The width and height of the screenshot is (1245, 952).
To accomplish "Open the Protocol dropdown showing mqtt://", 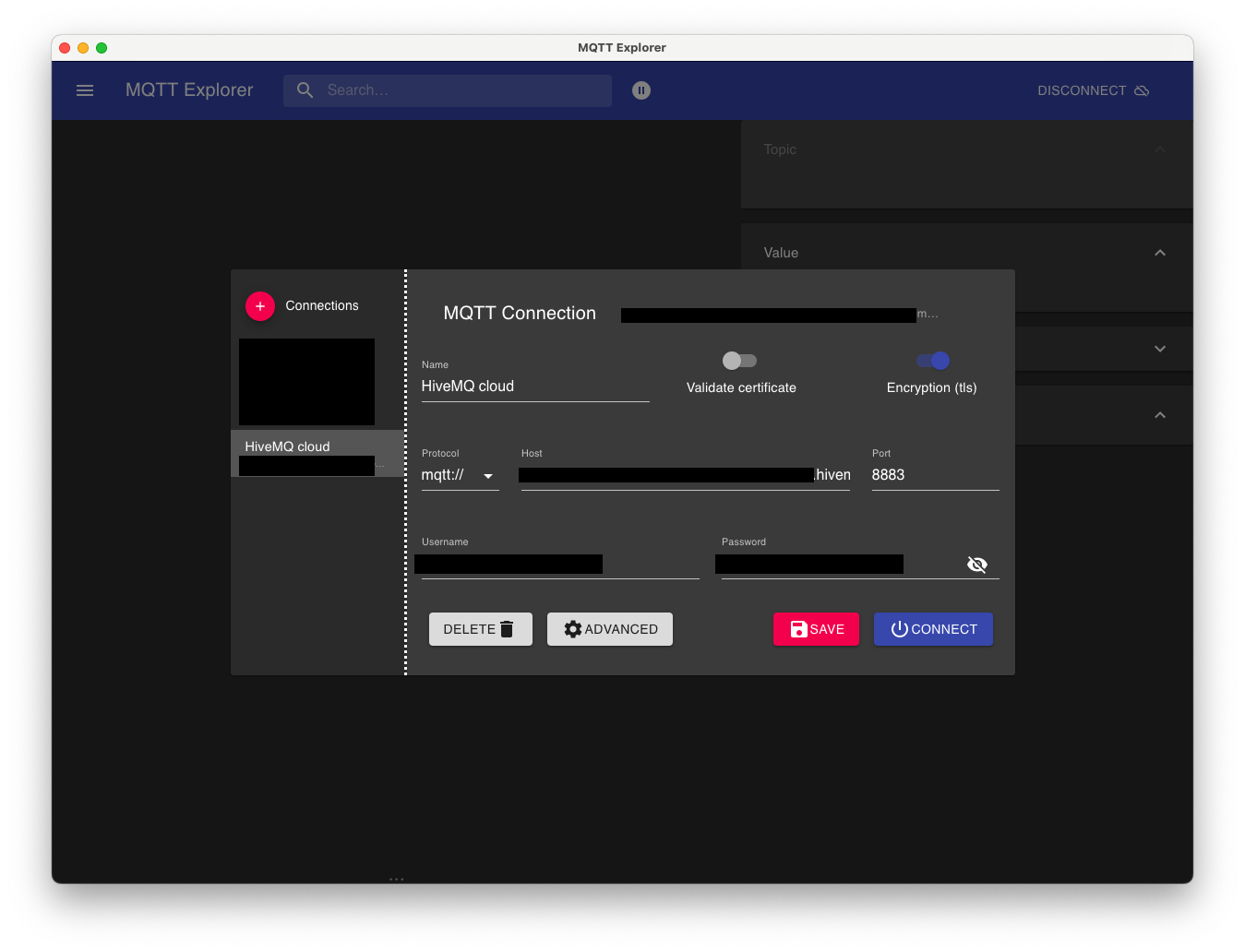I will tap(488, 475).
